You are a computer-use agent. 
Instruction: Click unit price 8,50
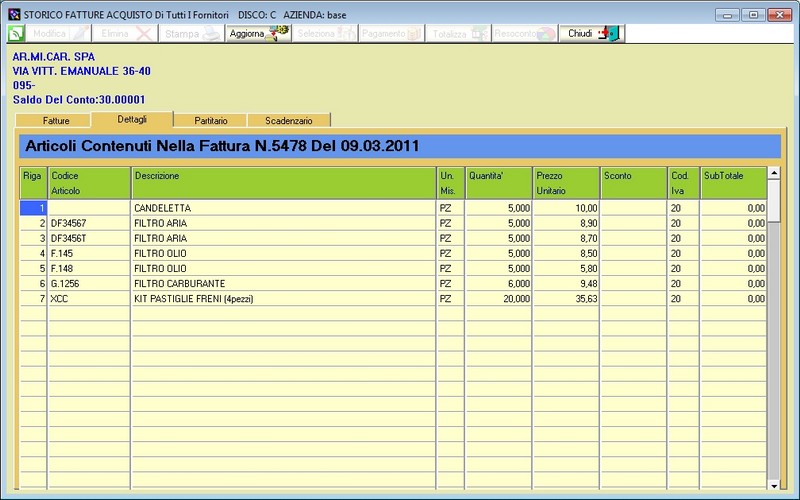click(x=588, y=254)
